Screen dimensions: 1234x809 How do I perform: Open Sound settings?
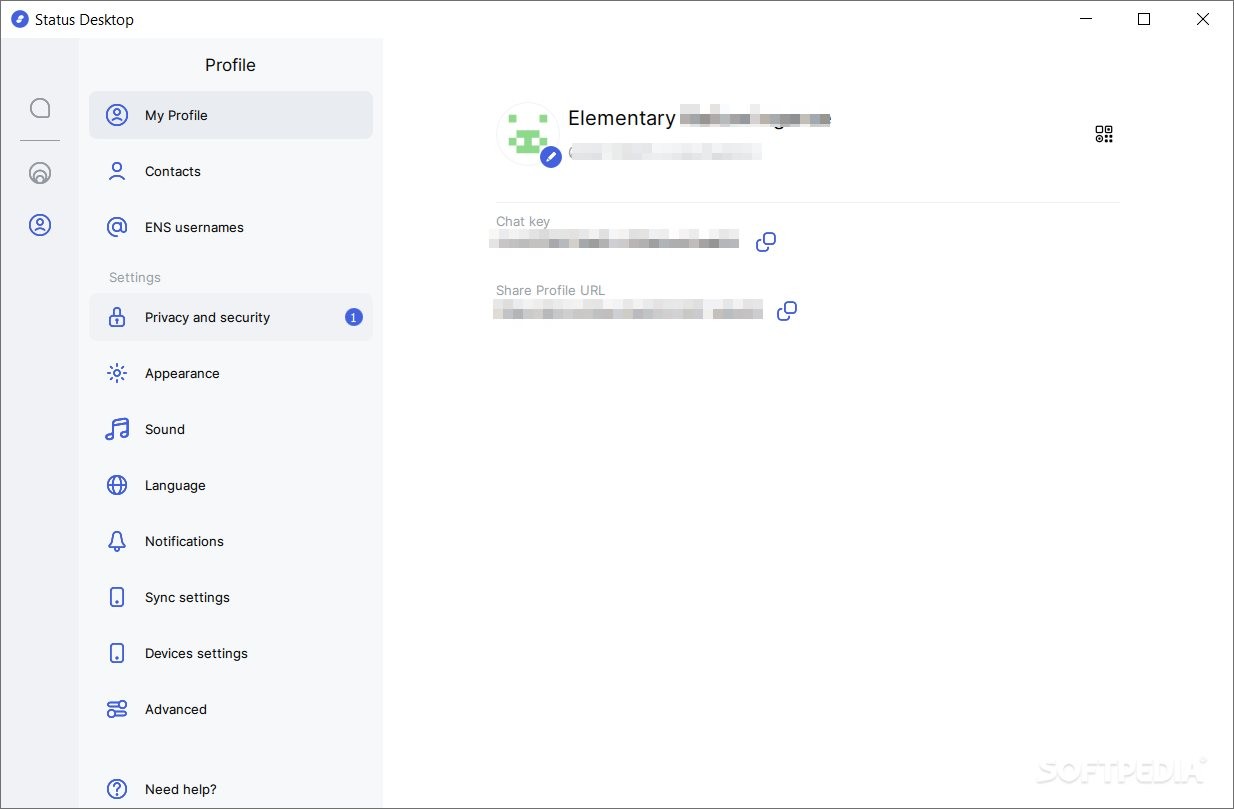point(231,429)
